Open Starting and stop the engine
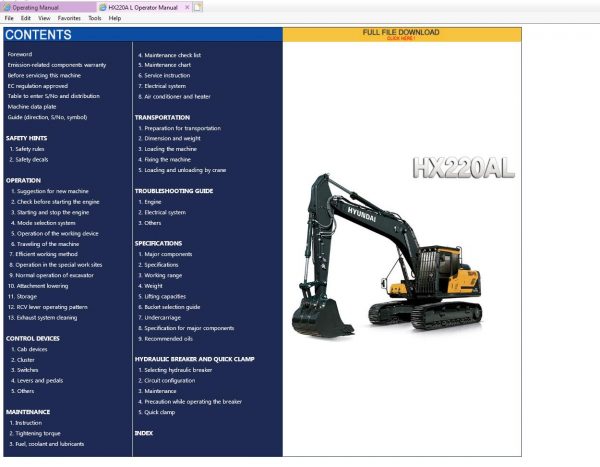600x467 pixels. tap(50, 212)
